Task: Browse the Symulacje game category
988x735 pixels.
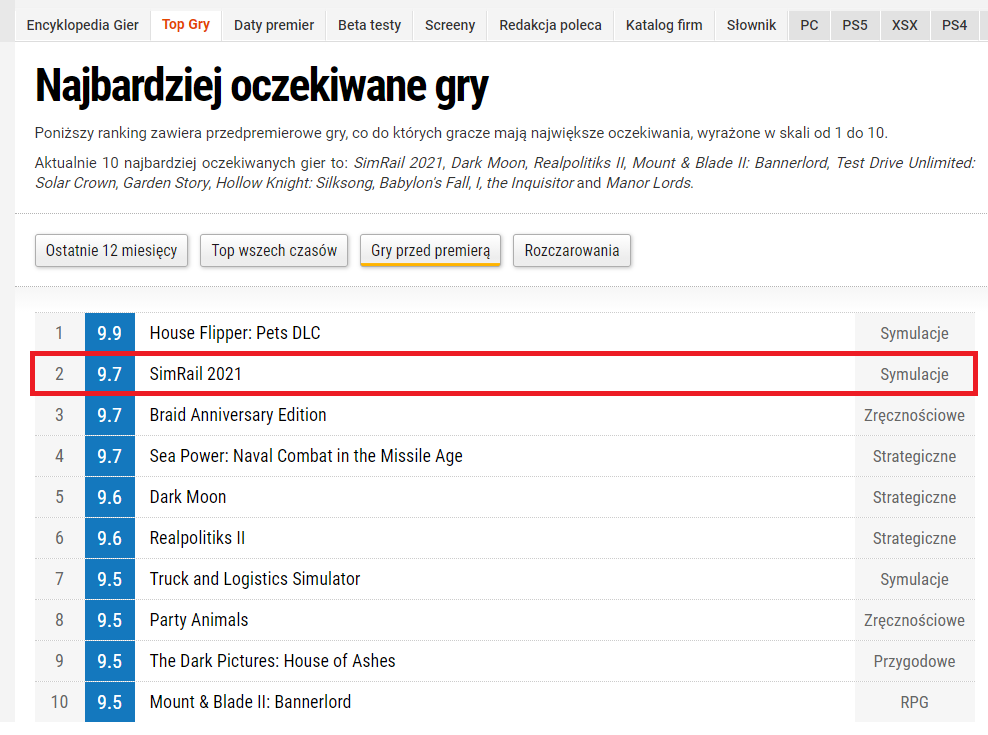Action: point(914,332)
